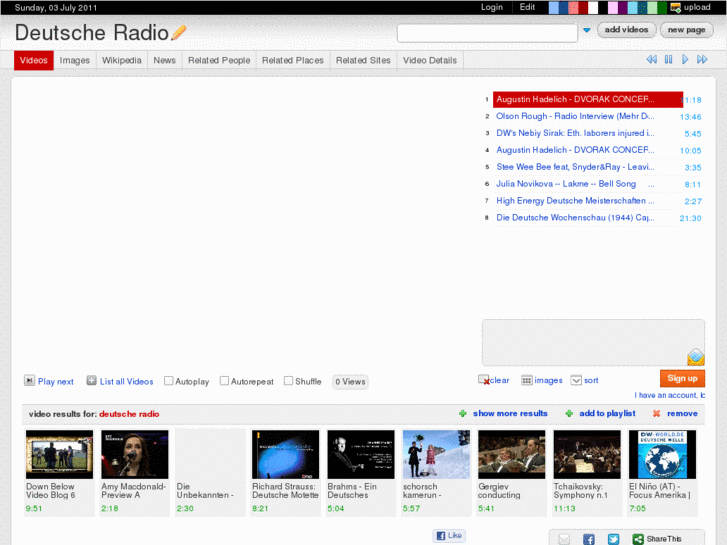
Task: Toggle the Autorepeat checkbox
Action: pyautogui.click(x=225, y=381)
